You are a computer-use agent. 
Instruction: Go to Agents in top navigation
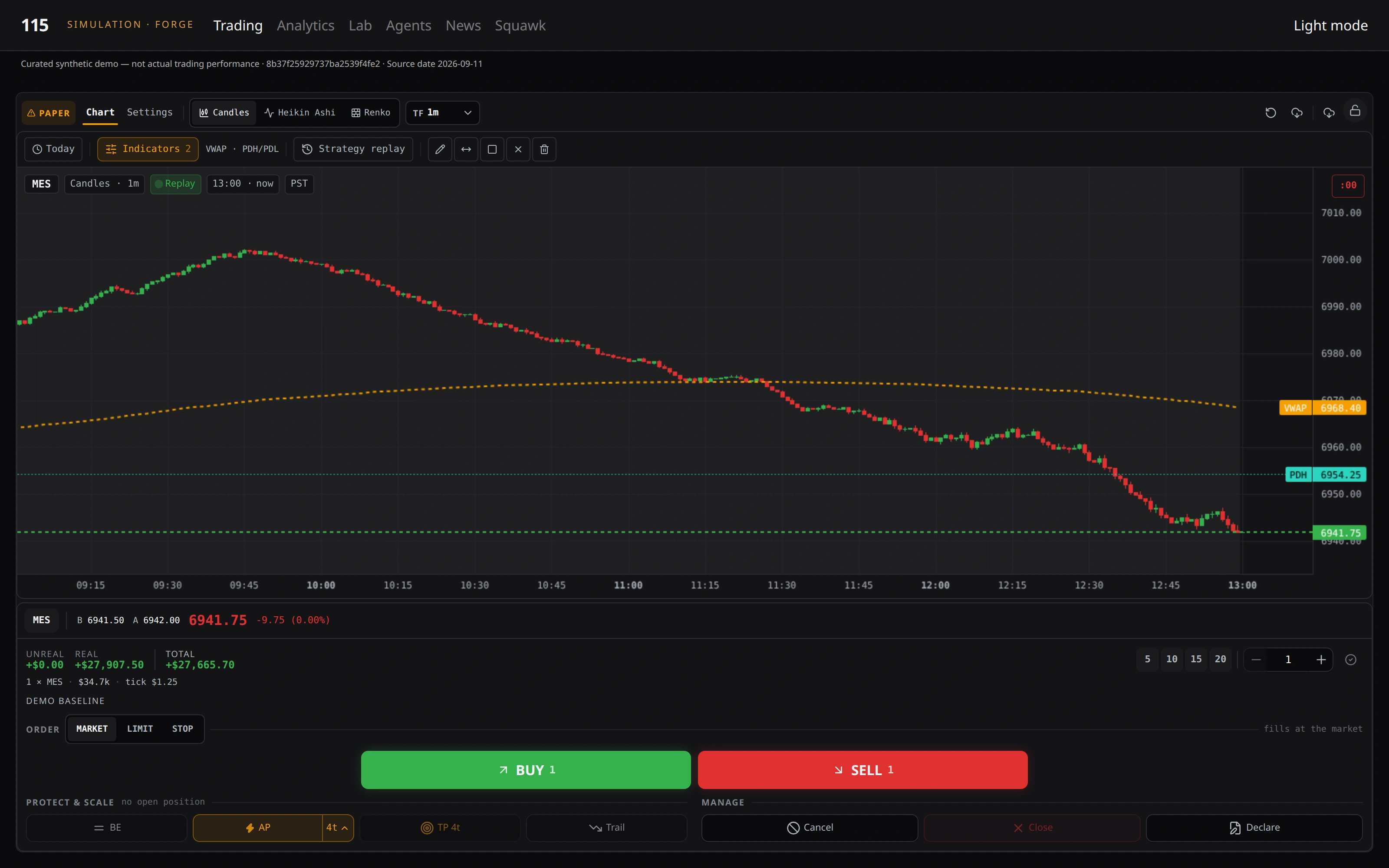pos(408,25)
